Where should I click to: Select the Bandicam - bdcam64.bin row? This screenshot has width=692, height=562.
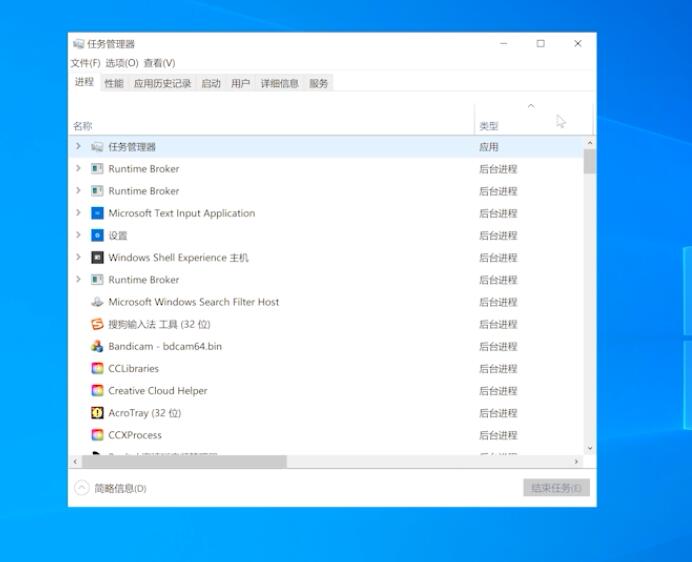click(326, 346)
